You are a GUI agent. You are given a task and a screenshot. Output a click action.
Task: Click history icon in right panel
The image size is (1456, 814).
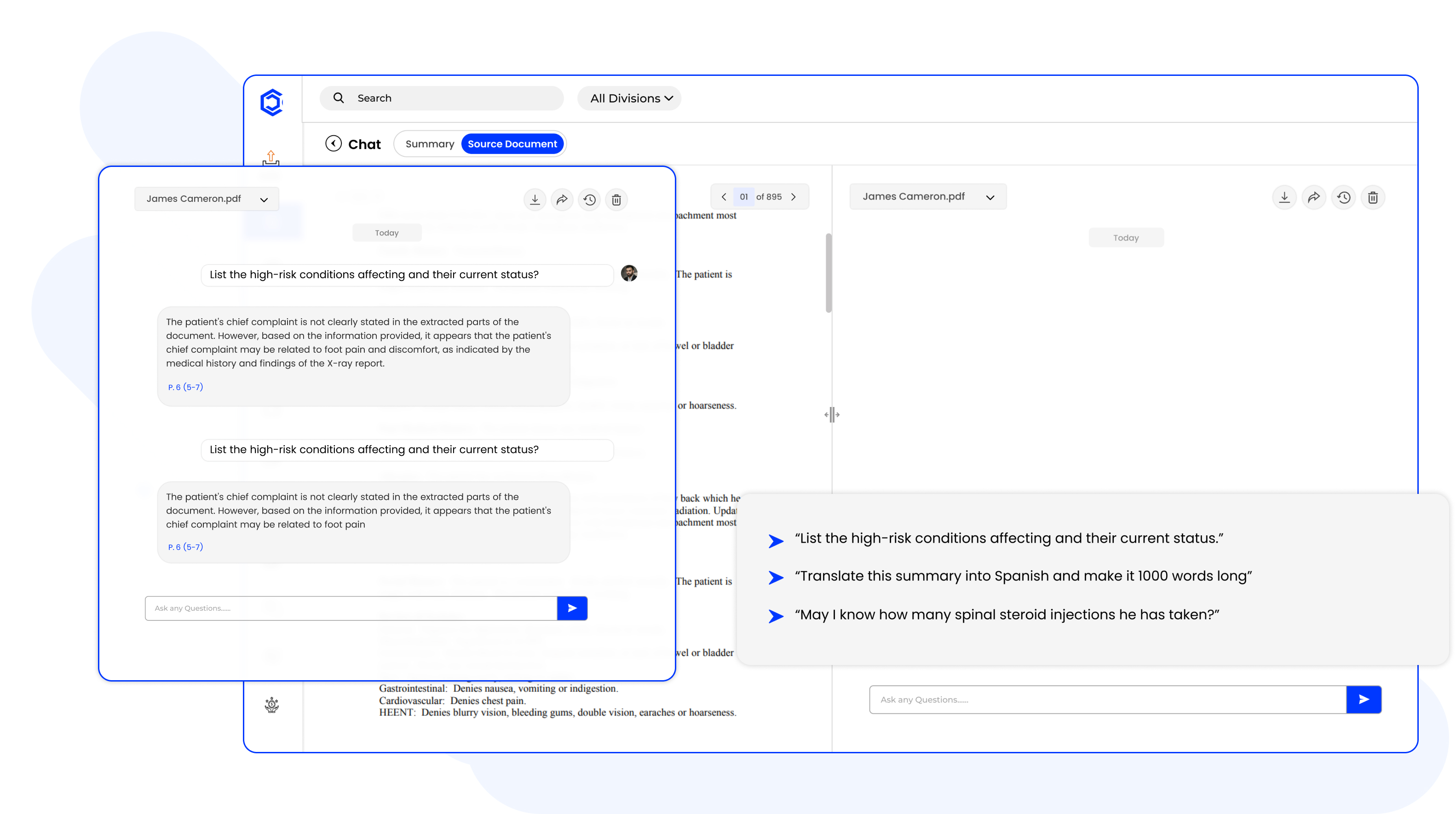coord(1343,197)
